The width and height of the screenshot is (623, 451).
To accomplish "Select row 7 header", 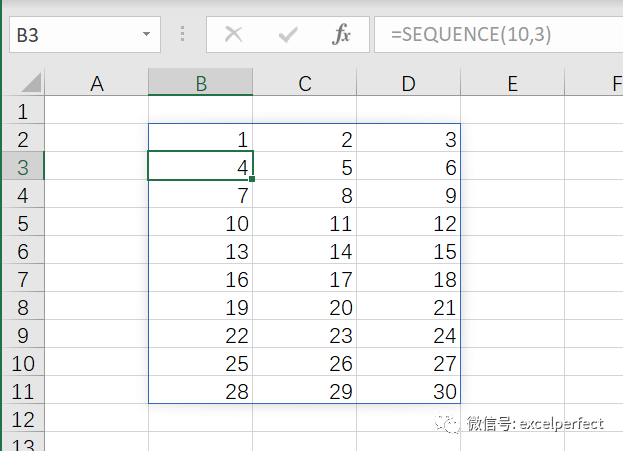I will [23, 279].
